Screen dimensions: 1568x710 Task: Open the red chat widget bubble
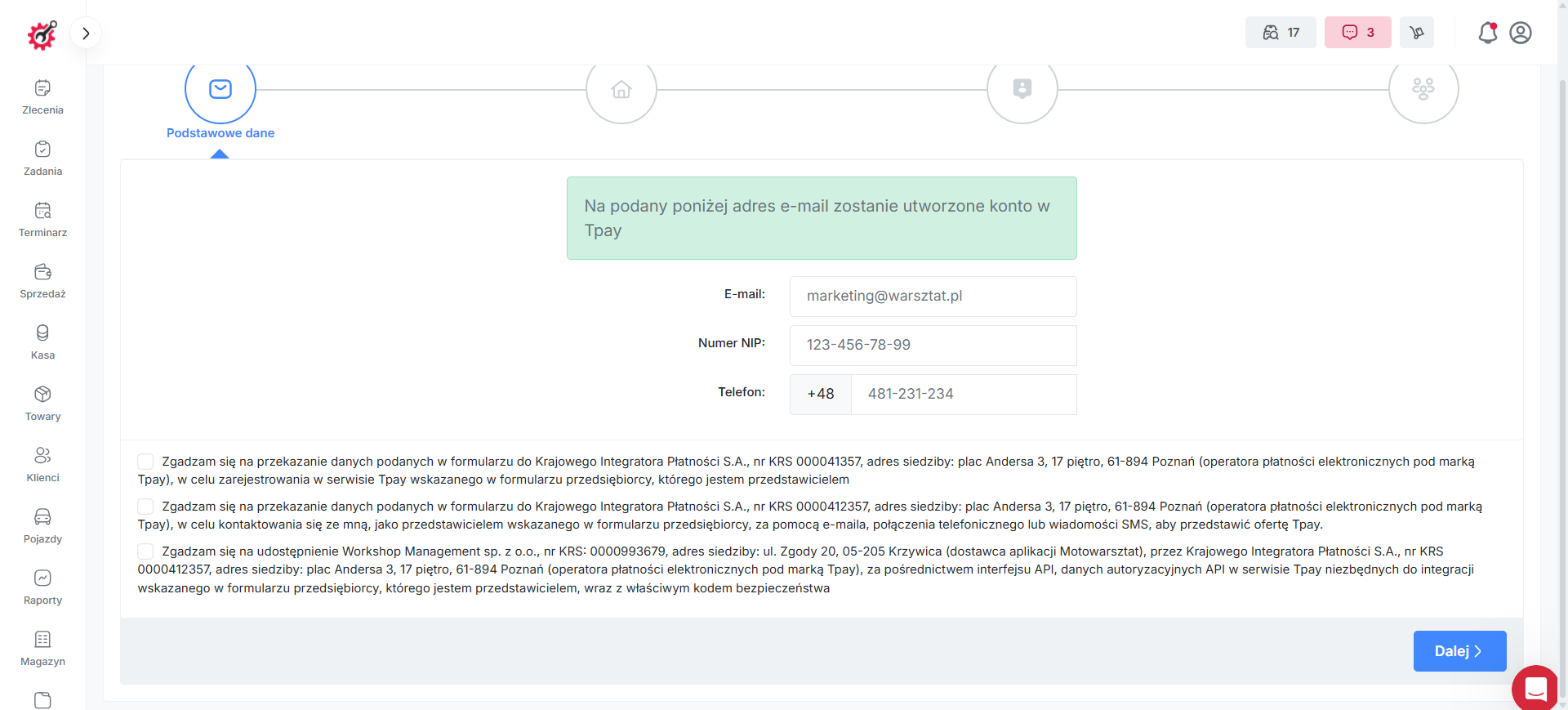click(1535, 688)
